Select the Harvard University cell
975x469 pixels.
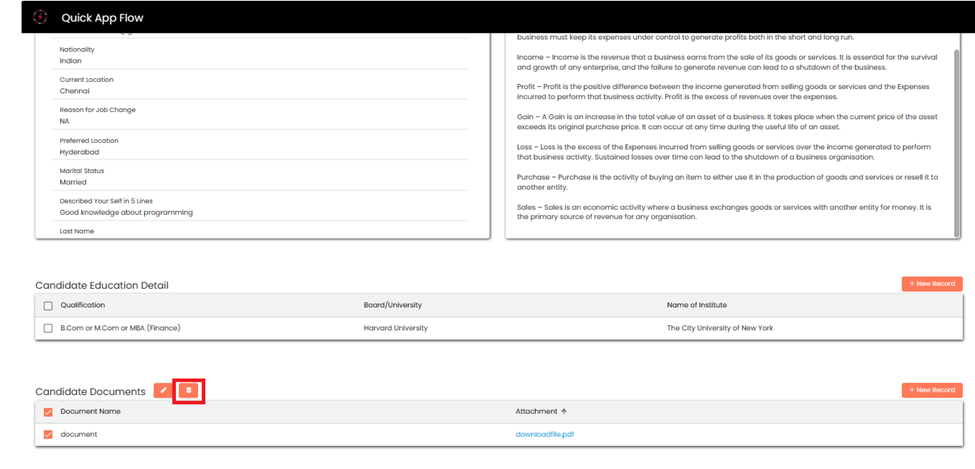click(396, 328)
